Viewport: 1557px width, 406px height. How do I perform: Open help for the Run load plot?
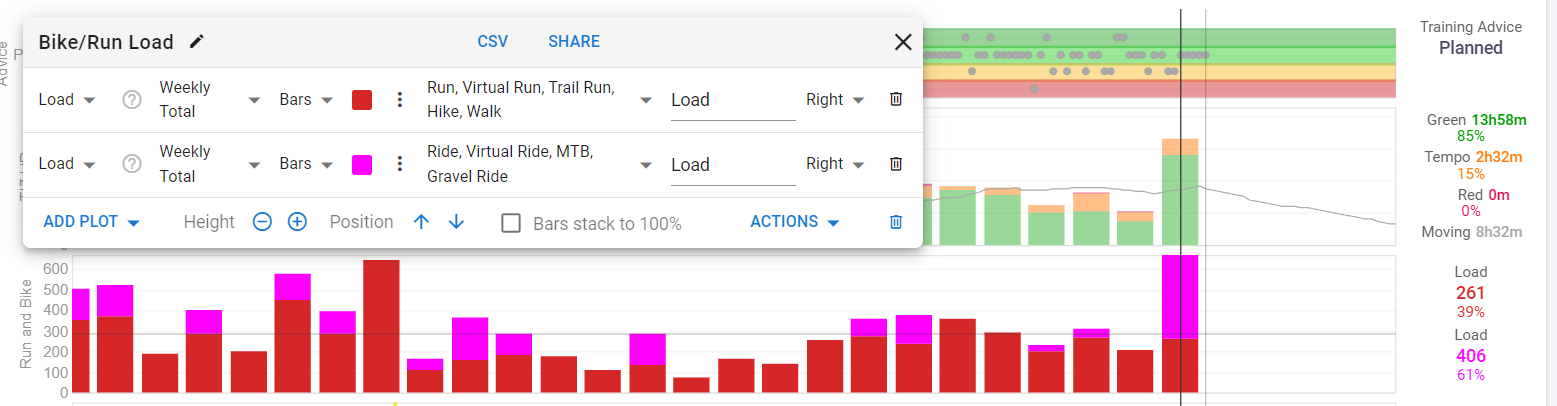click(x=131, y=100)
